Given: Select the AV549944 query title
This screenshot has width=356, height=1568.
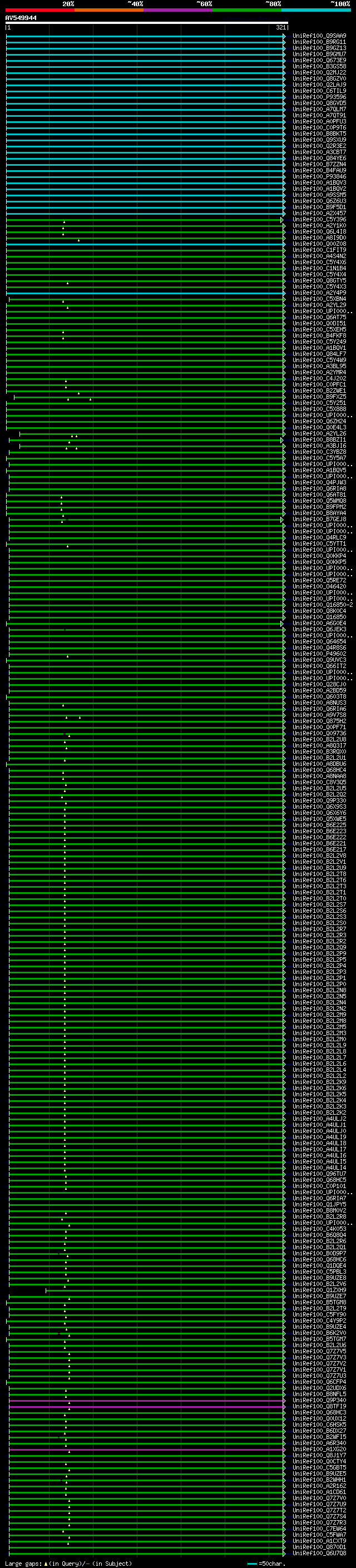Looking at the screenshot, I should (21, 18).
